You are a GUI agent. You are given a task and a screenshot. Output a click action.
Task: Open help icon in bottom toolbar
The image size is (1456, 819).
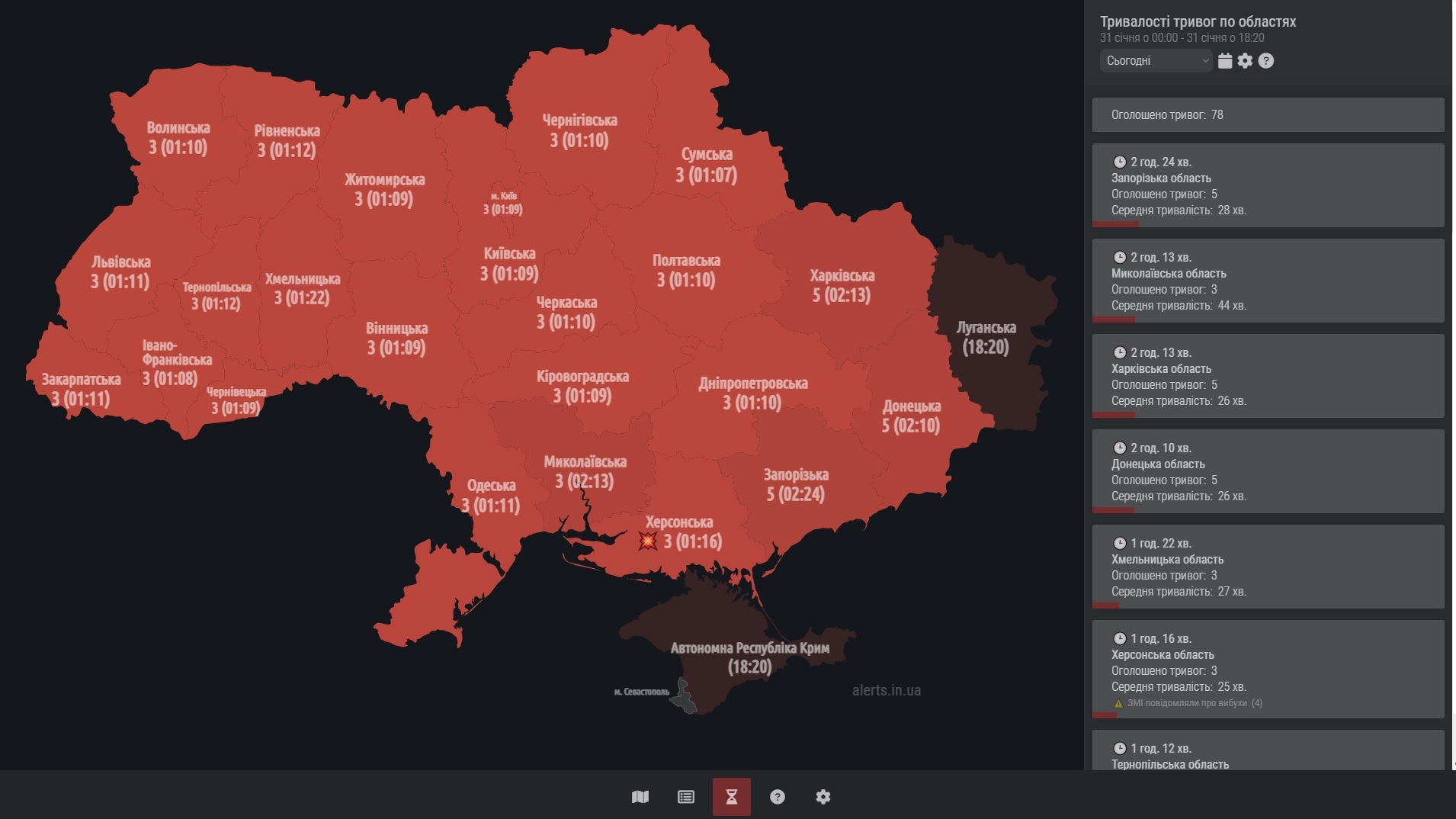click(778, 797)
